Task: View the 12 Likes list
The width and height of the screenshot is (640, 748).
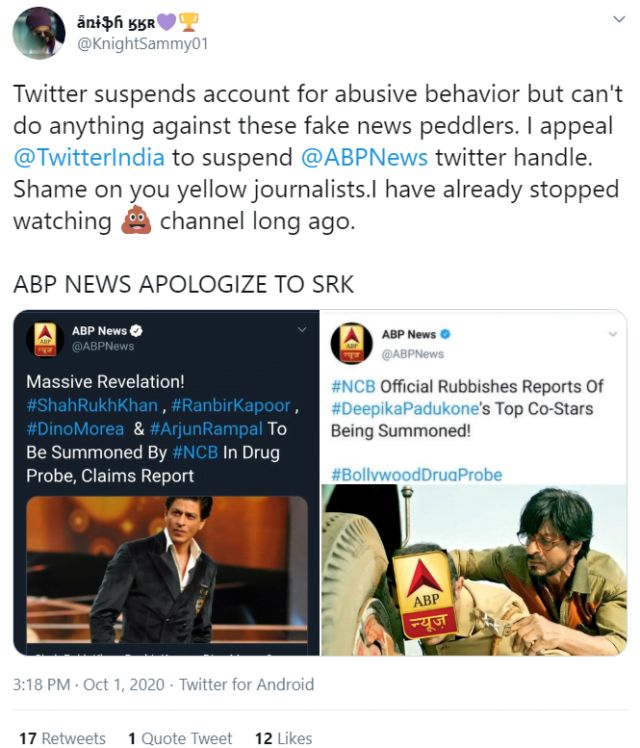Action: [284, 738]
